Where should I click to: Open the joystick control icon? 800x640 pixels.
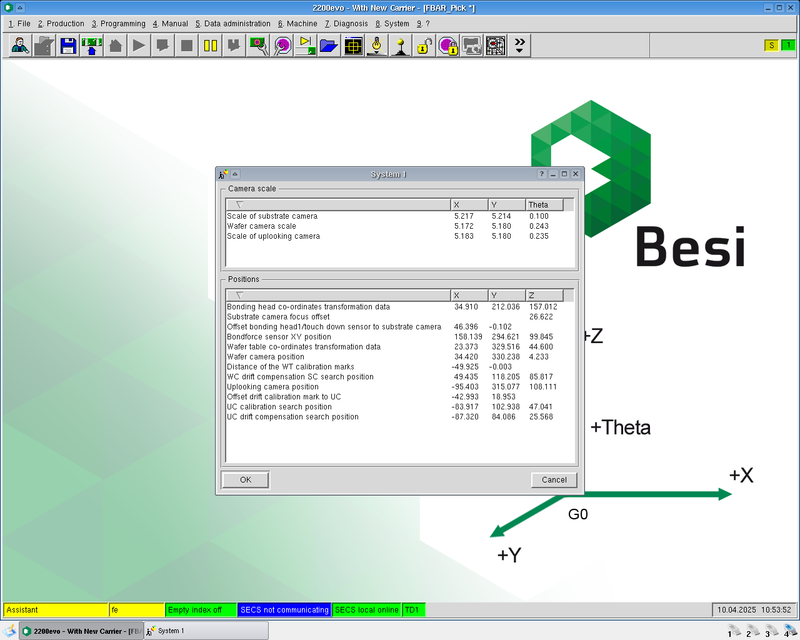click(x=401, y=45)
